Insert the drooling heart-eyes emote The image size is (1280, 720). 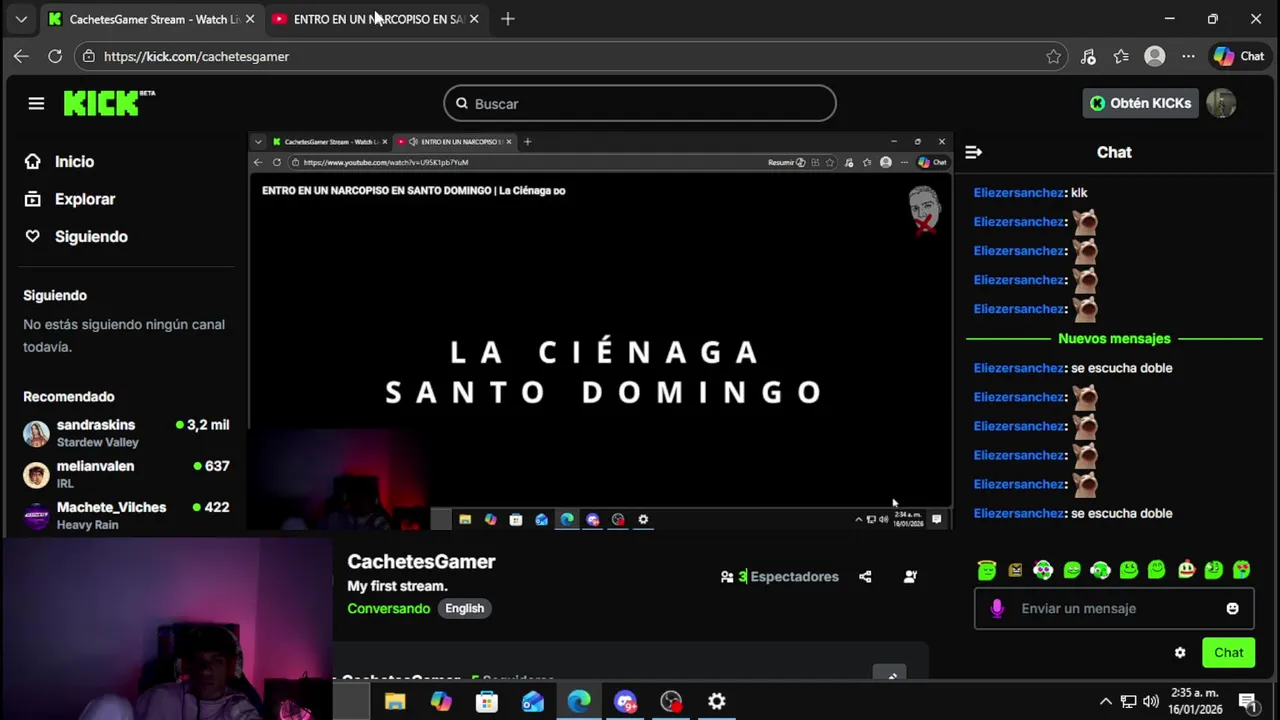tap(1242, 570)
